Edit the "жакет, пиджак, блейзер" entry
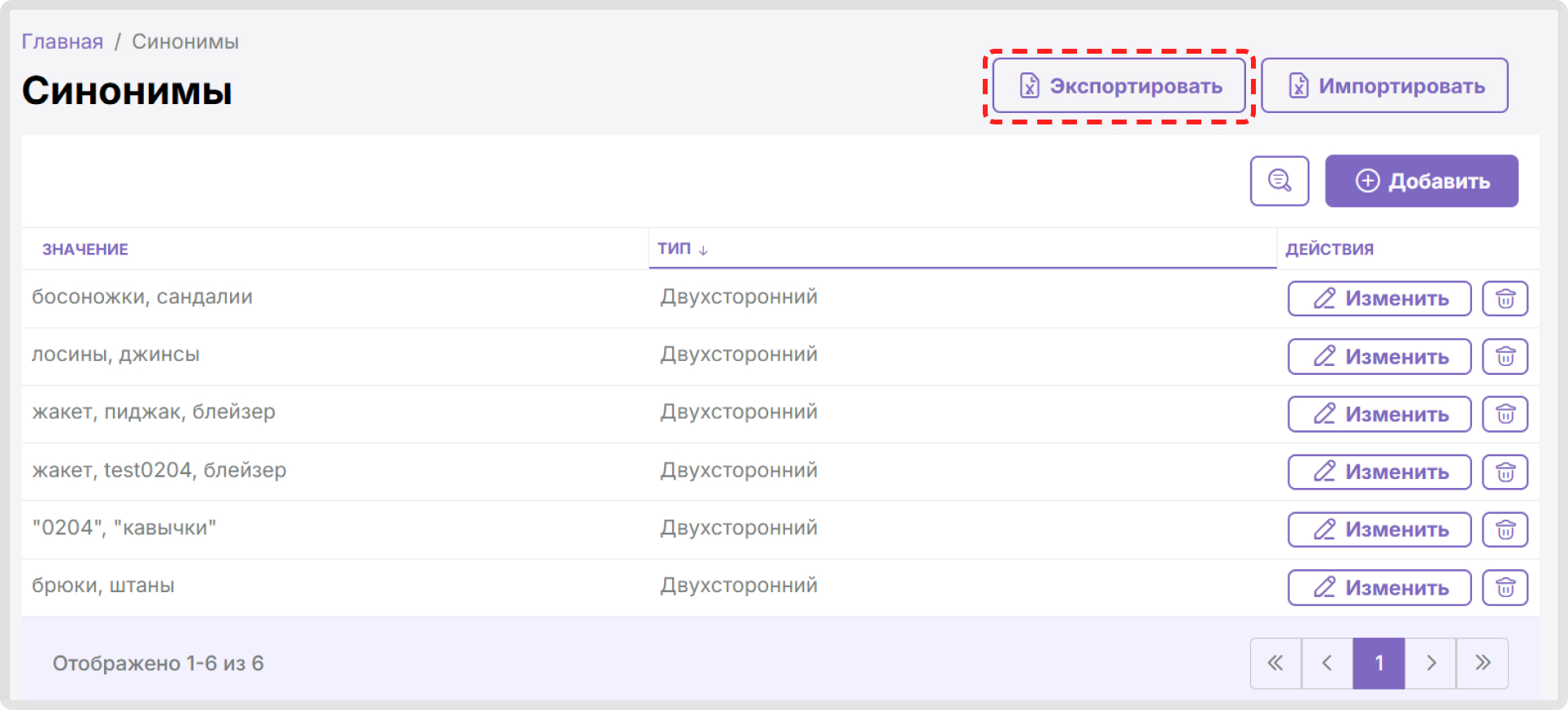The image size is (1568, 710). [x=1379, y=414]
